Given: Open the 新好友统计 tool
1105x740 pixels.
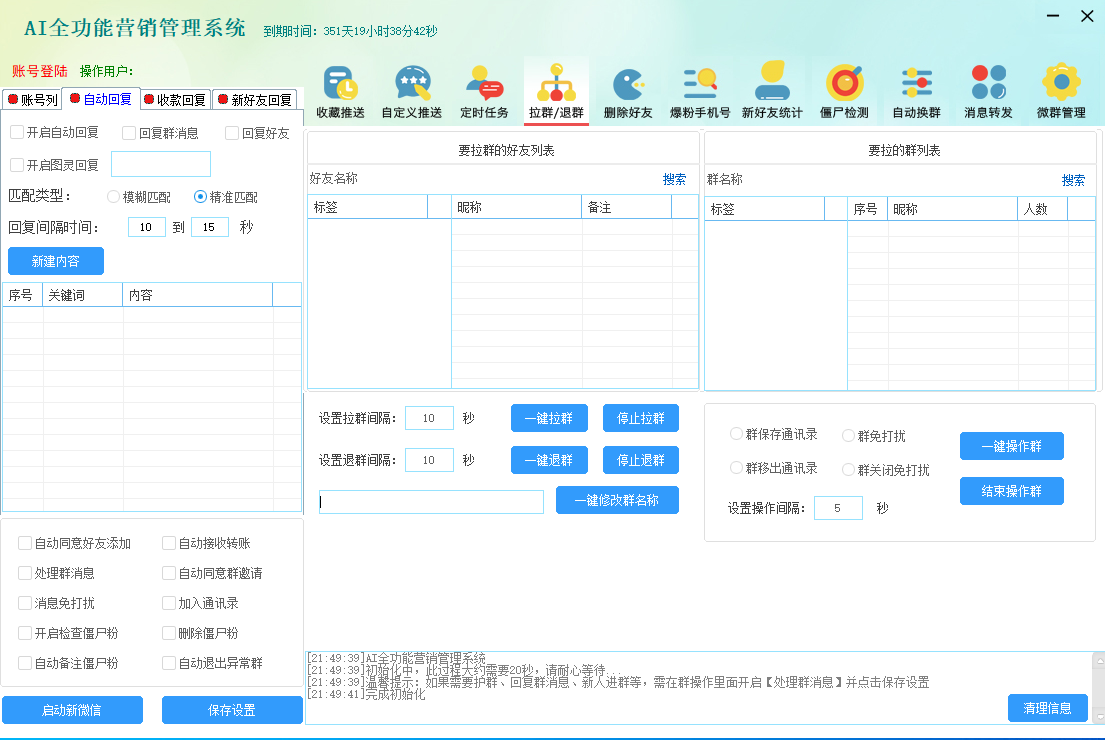Looking at the screenshot, I should point(772,92).
